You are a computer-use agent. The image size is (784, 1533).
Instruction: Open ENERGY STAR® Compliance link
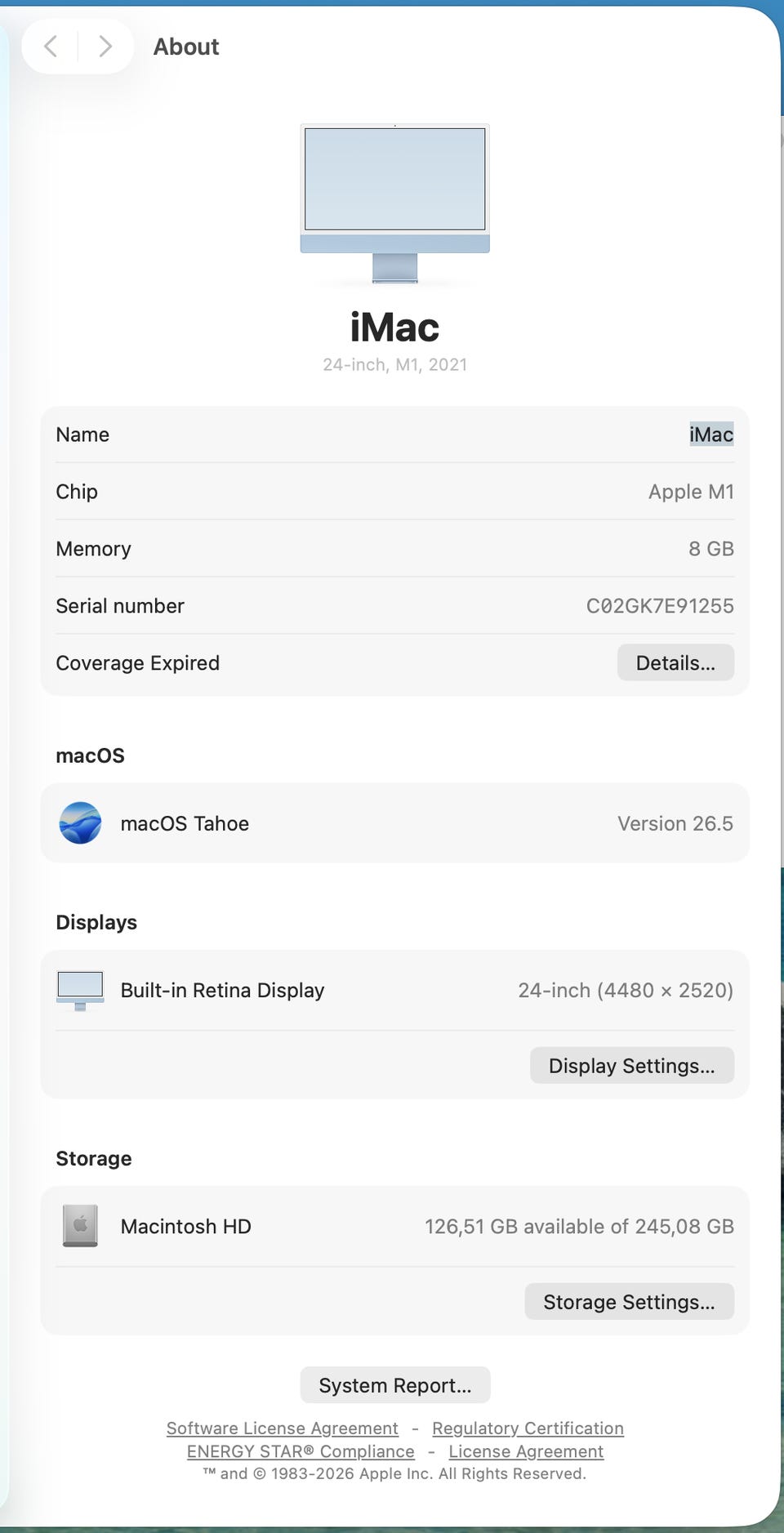point(301,1451)
